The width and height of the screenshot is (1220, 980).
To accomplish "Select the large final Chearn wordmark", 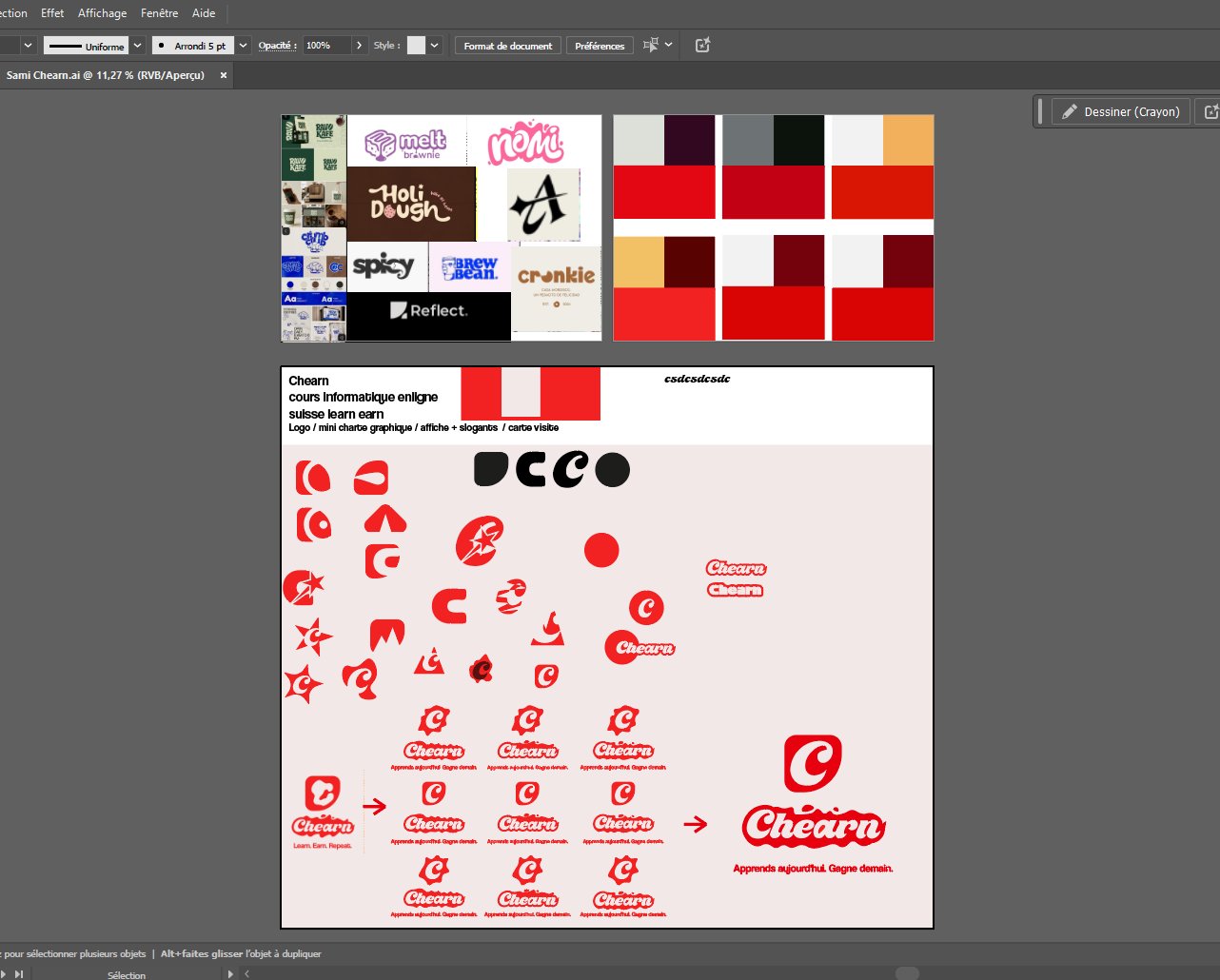I will 814,827.
